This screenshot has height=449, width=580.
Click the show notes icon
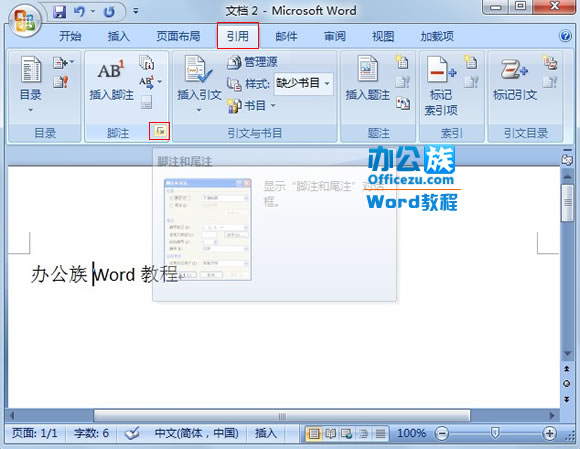coord(146,102)
